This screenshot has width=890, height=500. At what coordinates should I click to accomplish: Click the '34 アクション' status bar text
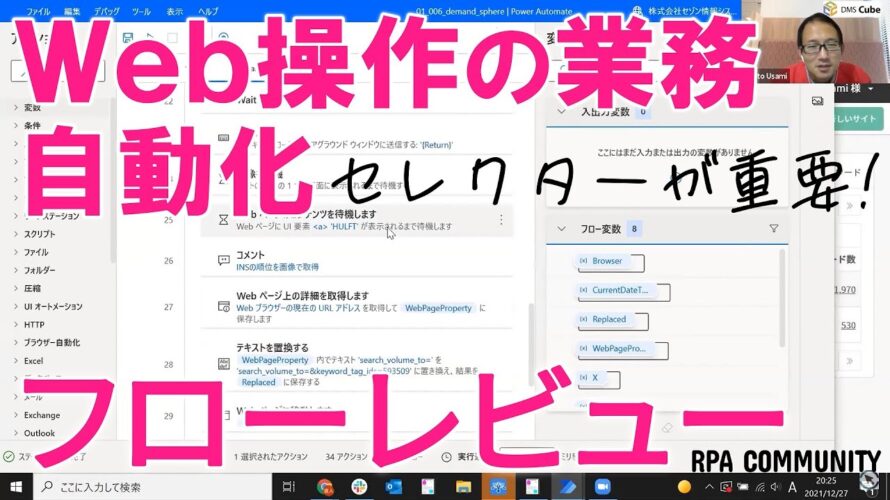click(346, 456)
